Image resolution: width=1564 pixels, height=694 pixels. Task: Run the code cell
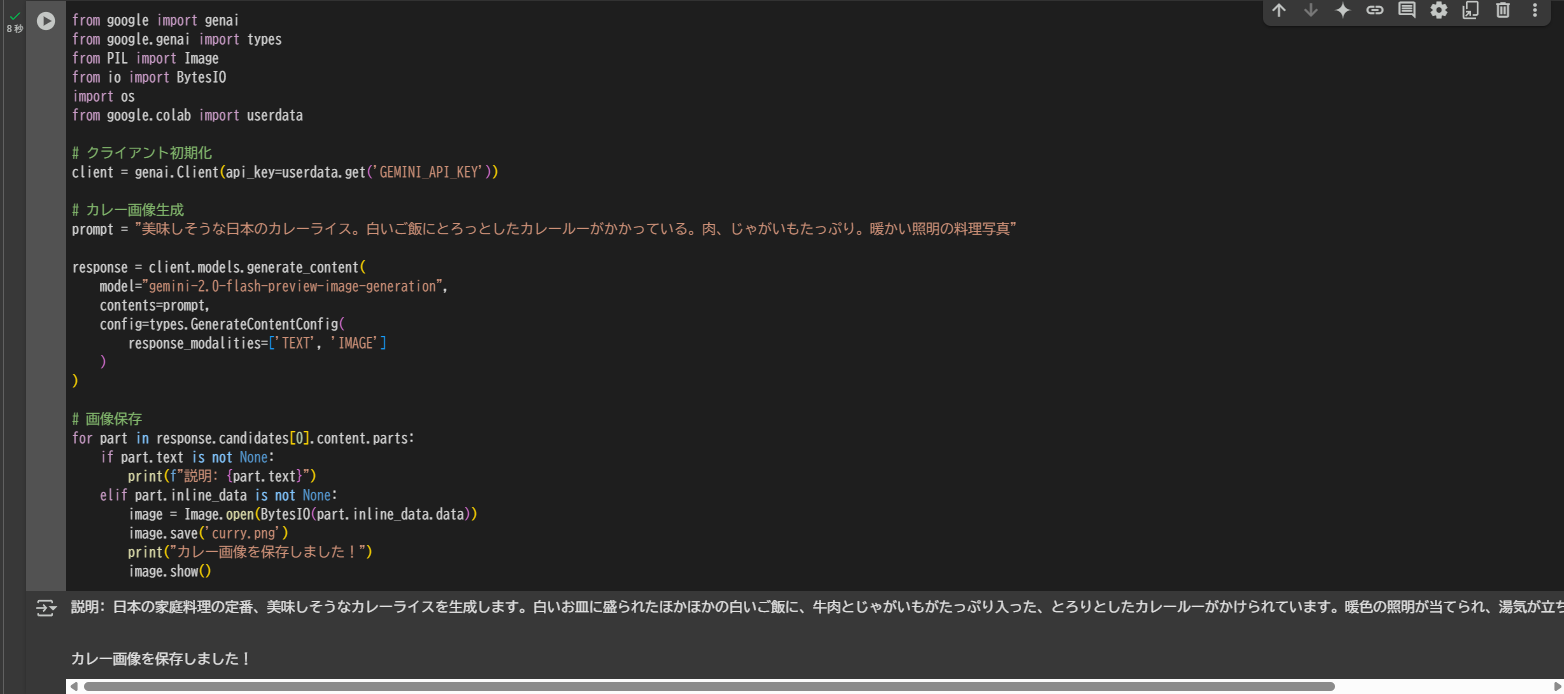click(45, 20)
